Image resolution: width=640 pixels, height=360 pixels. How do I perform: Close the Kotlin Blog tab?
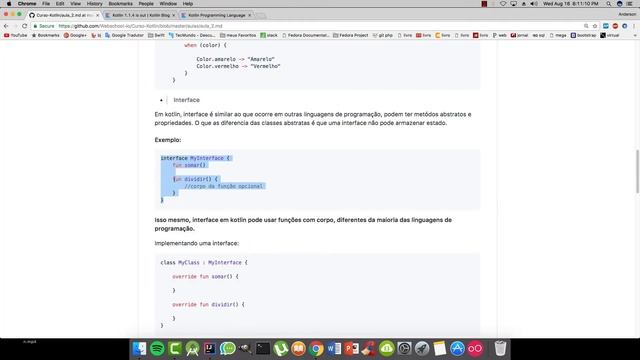[x=173, y=15]
